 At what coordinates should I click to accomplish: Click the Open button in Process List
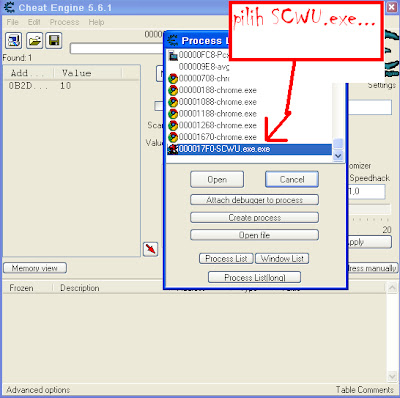click(x=217, y=179)
